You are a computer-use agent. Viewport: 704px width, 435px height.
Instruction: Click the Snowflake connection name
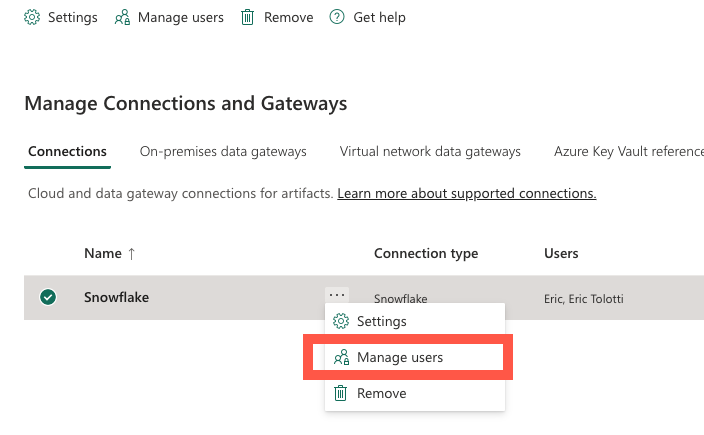(x=116, y=297)
